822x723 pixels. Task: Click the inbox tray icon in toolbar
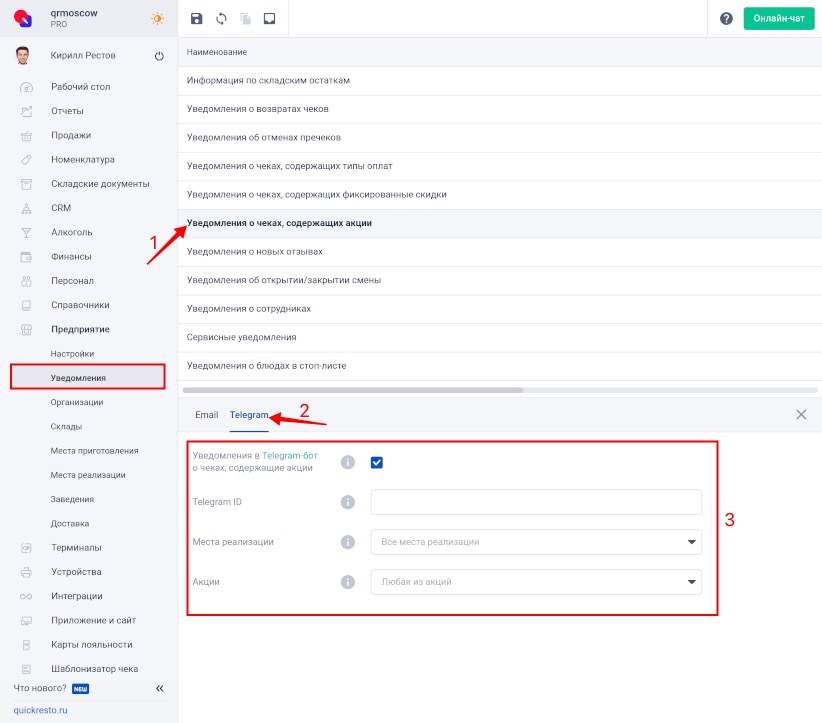(269, 19)
